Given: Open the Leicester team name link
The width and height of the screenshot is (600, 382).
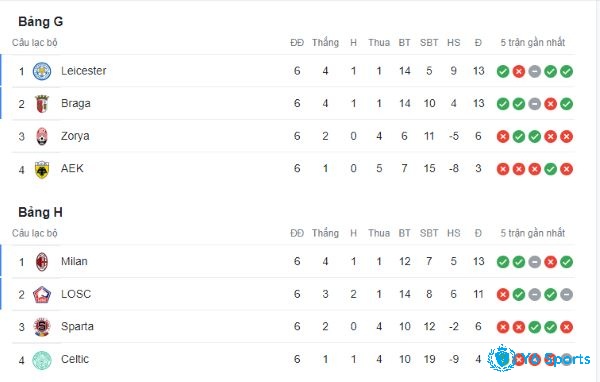Looking at the screenshot, I should click(x=83, y=71).
